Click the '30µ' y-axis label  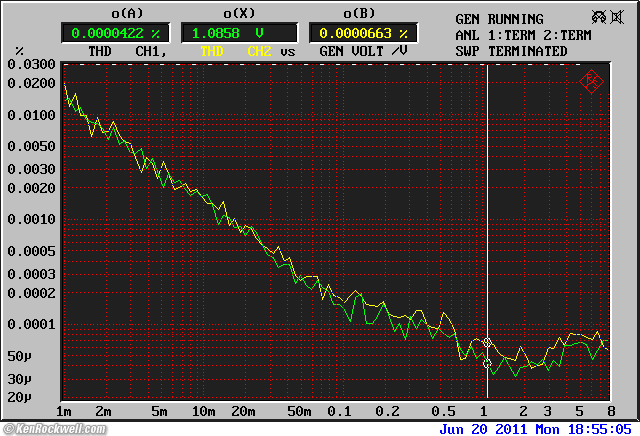(19, 379)
